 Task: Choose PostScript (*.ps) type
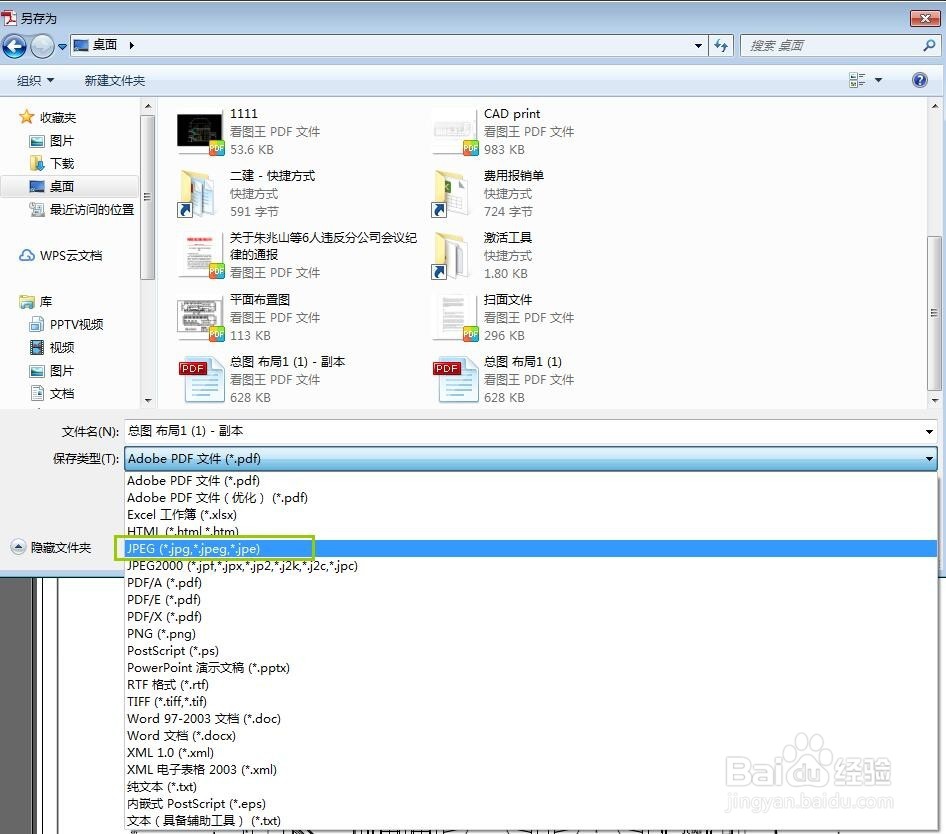pyautogui.click(x=531, y=651)
